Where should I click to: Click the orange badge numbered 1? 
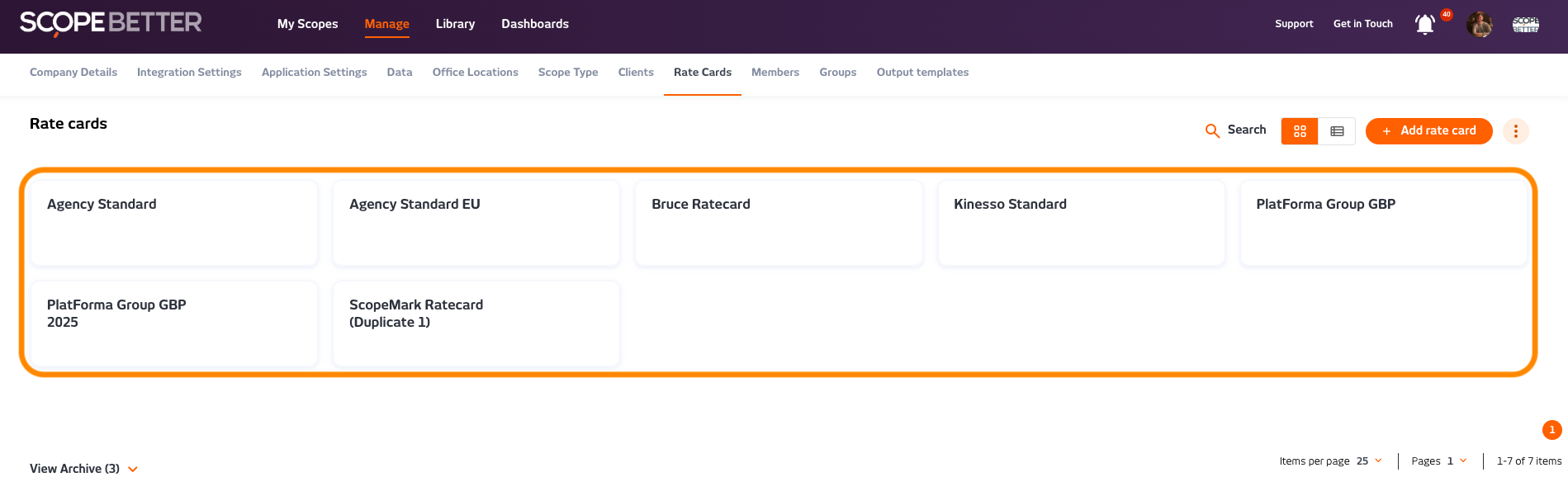(x=1551, y=430)
